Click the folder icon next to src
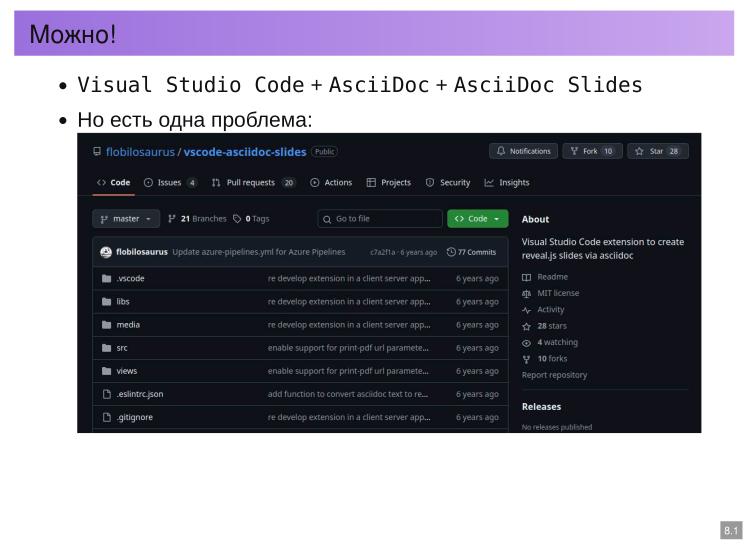749x546 pixels. point(107,348)
